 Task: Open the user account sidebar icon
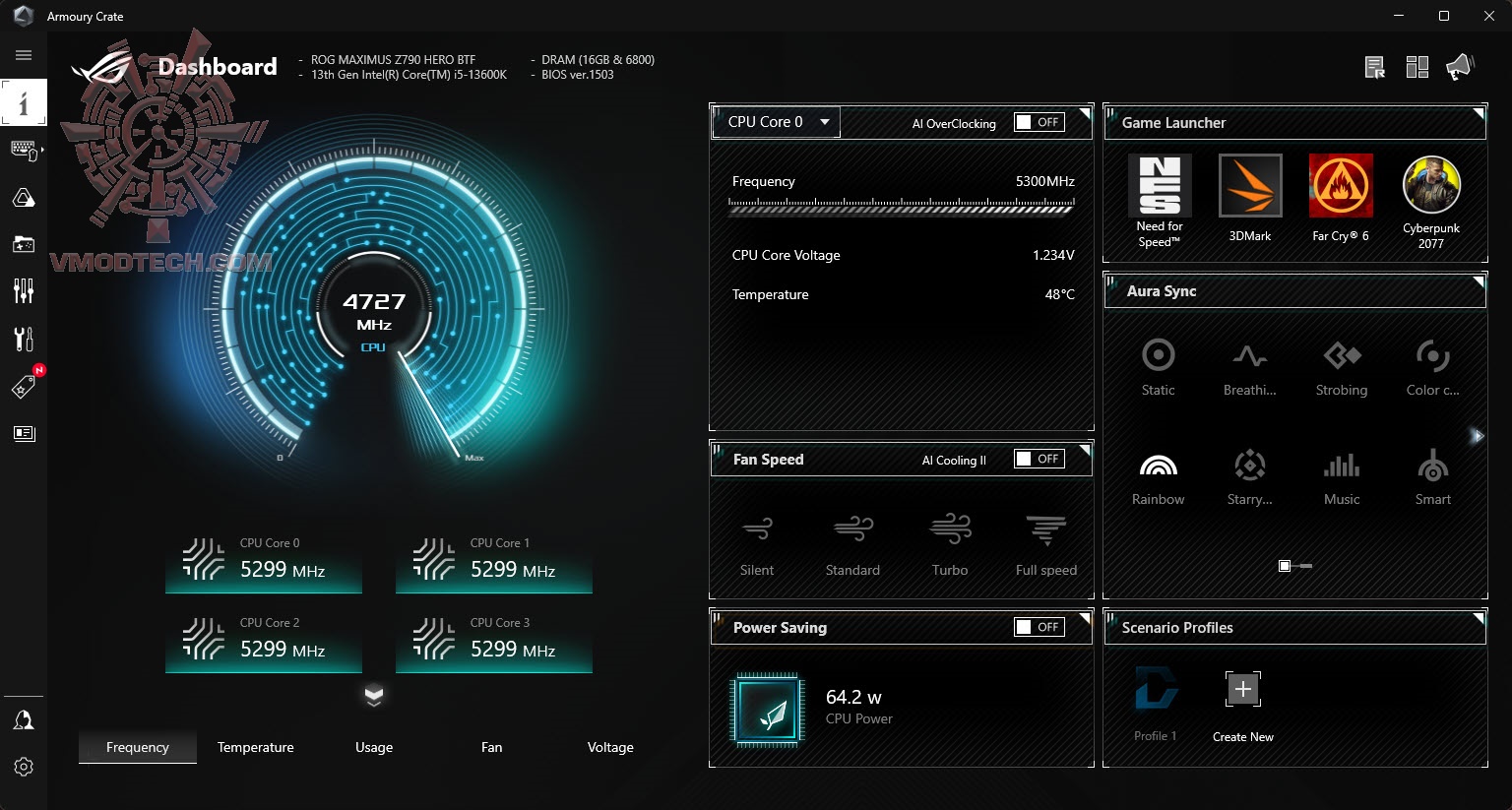(x=24, y=720)
